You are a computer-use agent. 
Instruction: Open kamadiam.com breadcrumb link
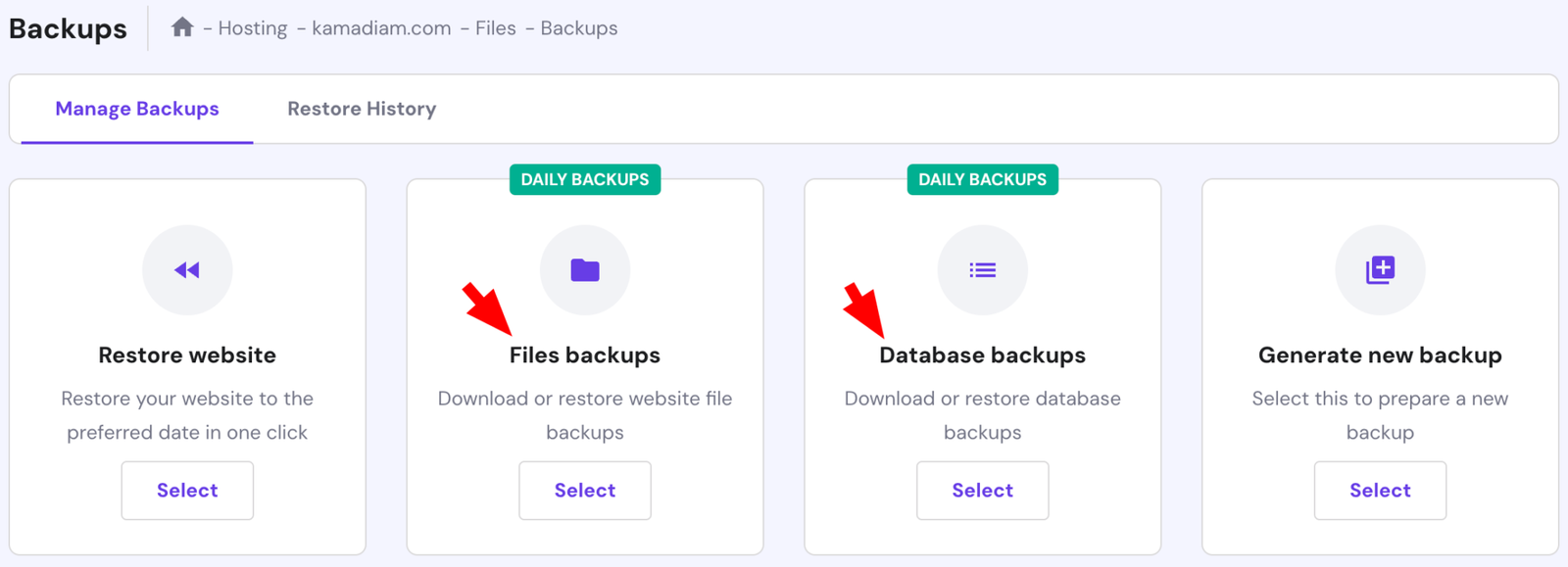pos(381,28)
